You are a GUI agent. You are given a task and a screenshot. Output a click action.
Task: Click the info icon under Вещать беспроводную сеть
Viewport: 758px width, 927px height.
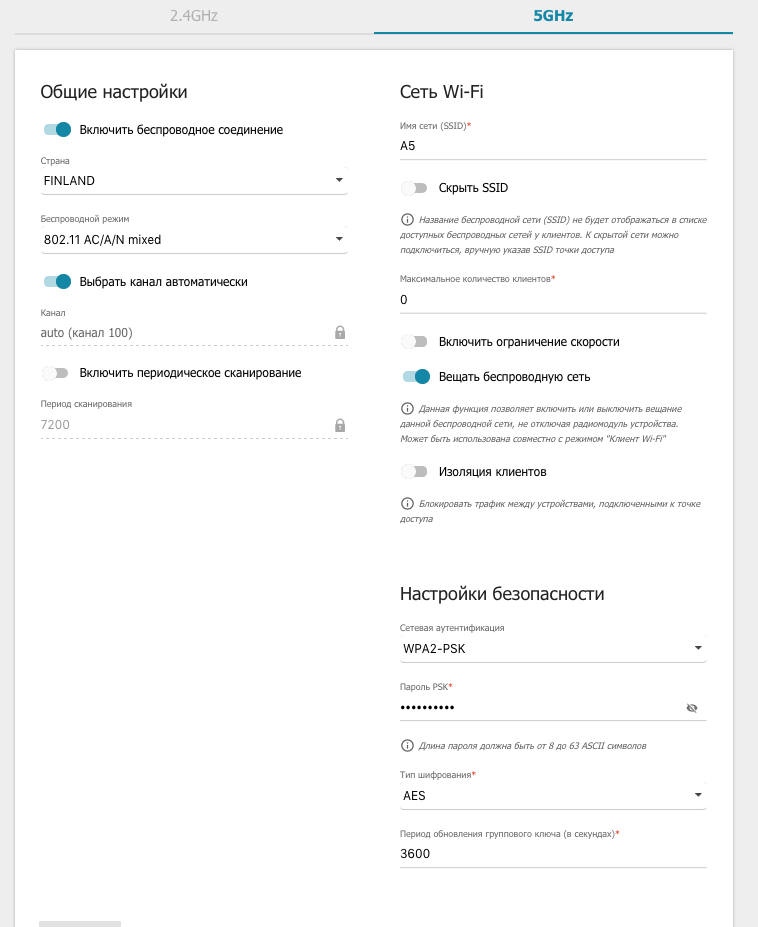click(407, 409)
